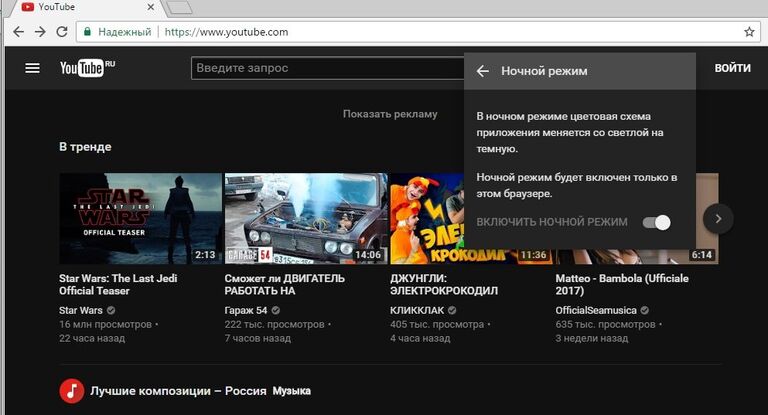Click the Показать рекламу link
Image resolution: width=768 pixels, height=415 pixels.
pyautogui.click(x=390, y=114)
